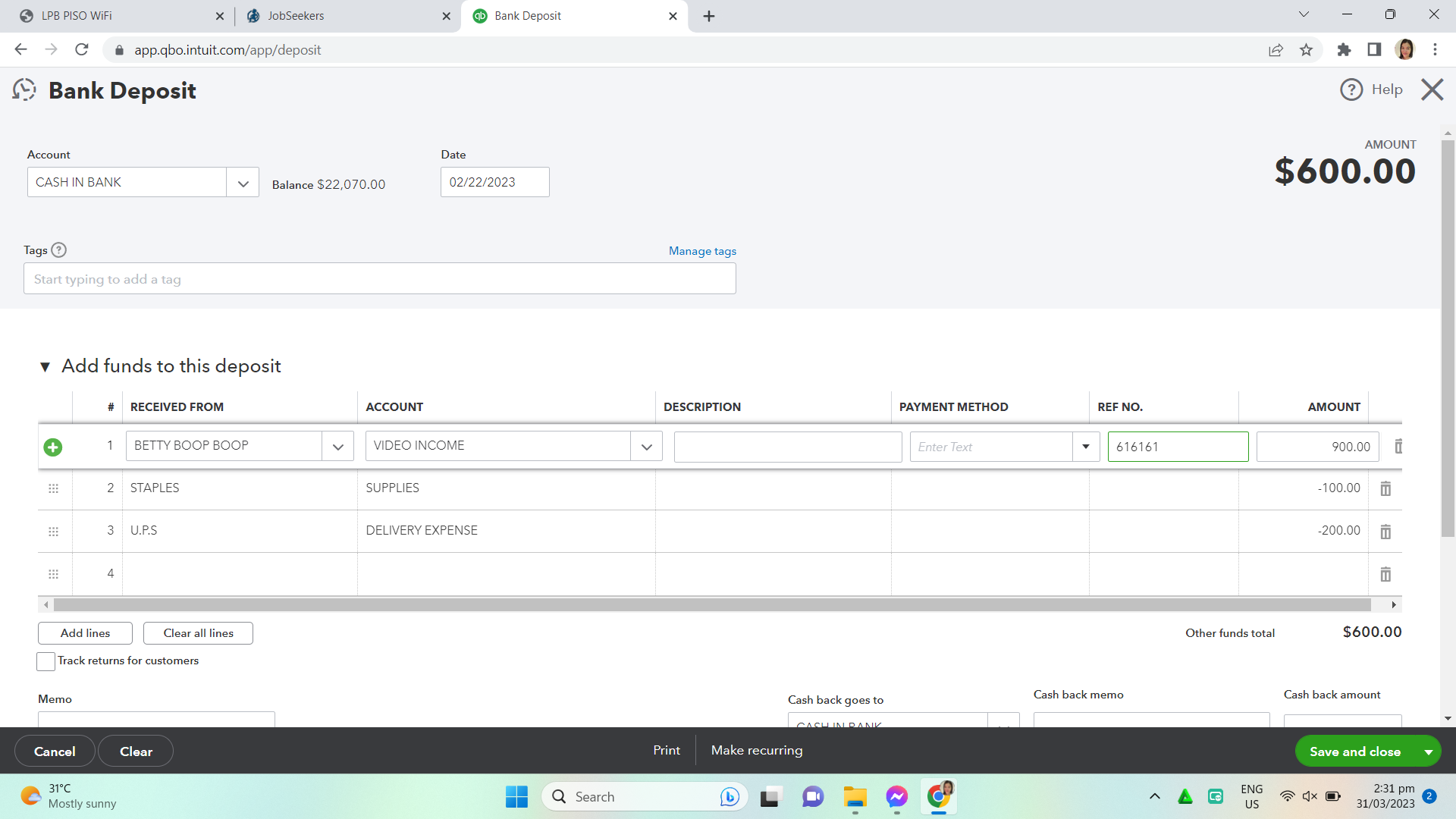Open the Chrome tab search chevron

coord(1304,14)
